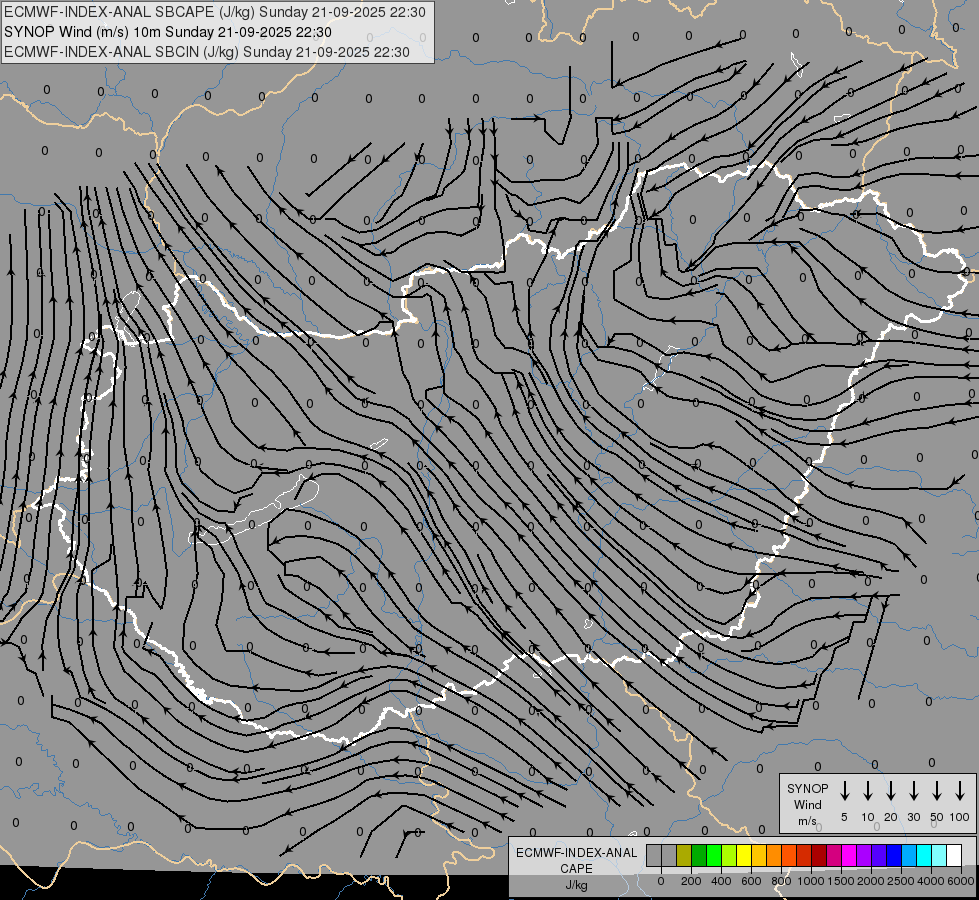Click the wind legend arrow above 10

867,791
